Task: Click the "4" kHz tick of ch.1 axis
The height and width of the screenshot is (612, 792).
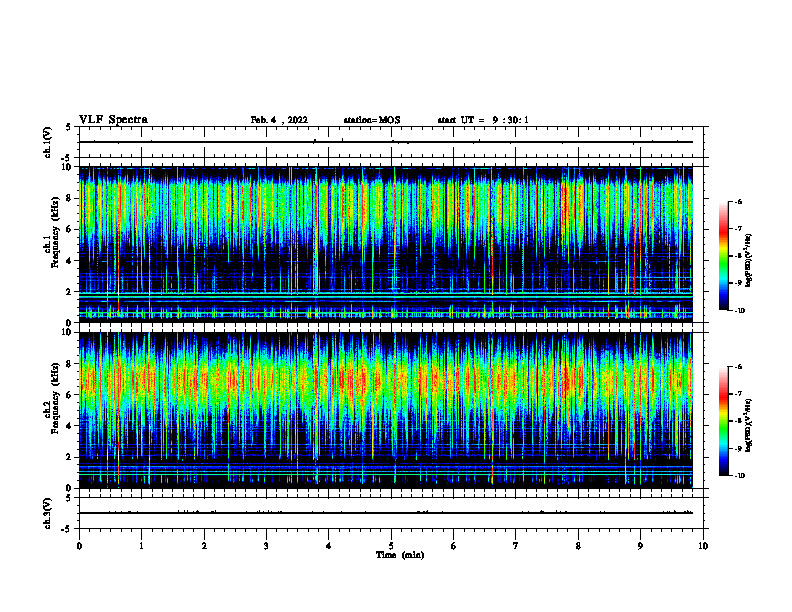Action: (x=70, y=261)
